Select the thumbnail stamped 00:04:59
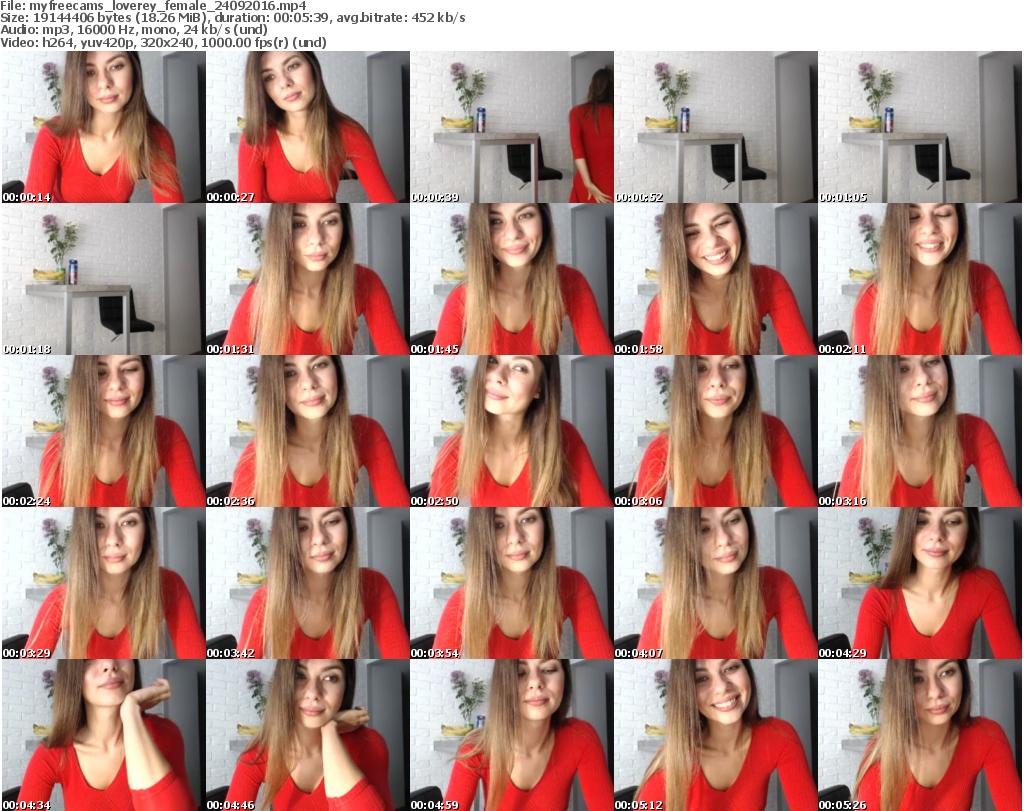This screenshot has width=1024, height=811. tap(511, 735)
